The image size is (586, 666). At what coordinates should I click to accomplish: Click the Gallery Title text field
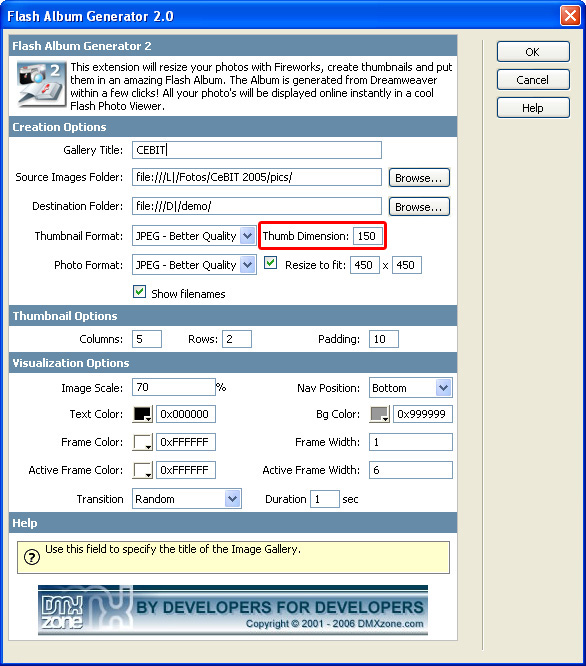click(256, 150)
